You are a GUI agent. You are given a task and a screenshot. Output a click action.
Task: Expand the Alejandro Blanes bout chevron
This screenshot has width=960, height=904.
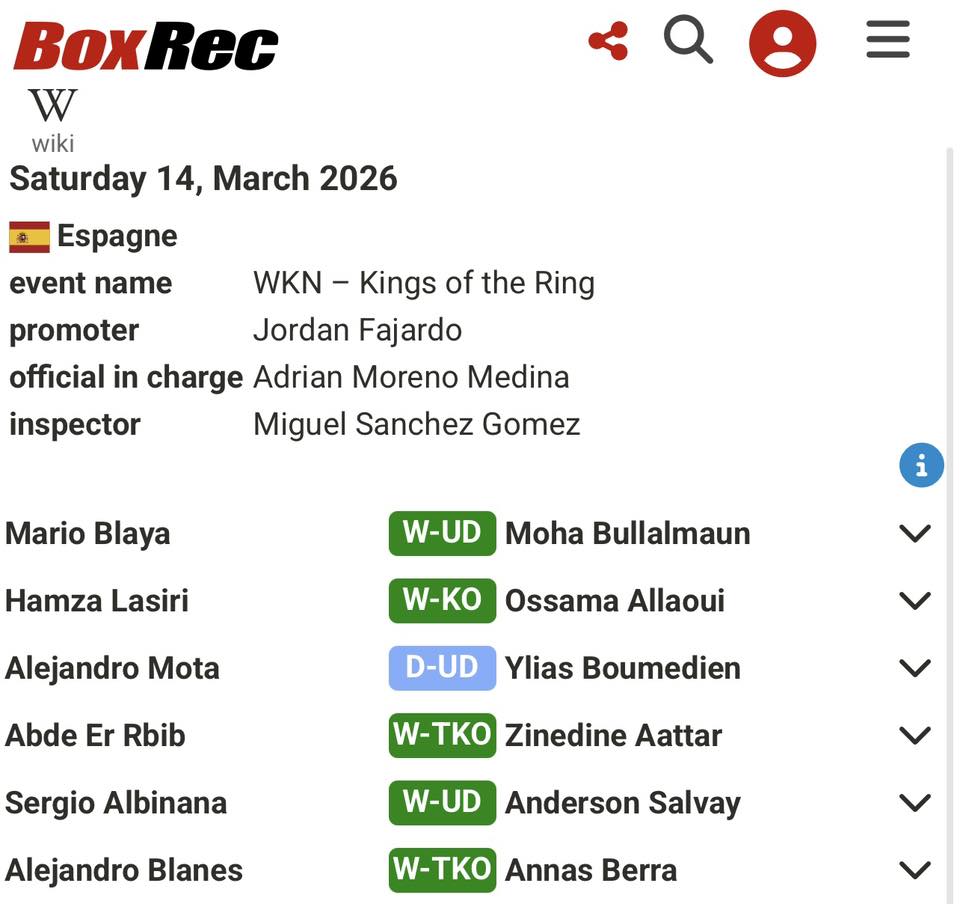(915, 870)
